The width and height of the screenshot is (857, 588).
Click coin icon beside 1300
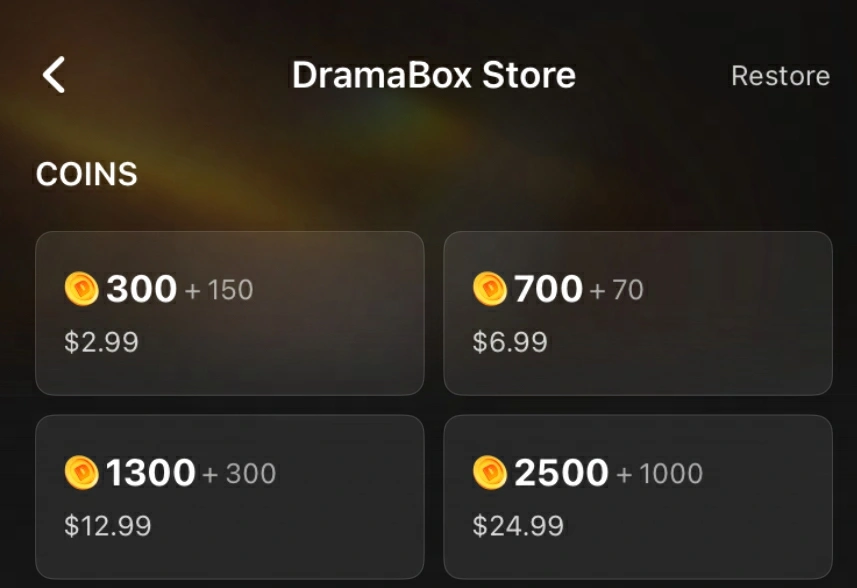click(x=81, y=472)
